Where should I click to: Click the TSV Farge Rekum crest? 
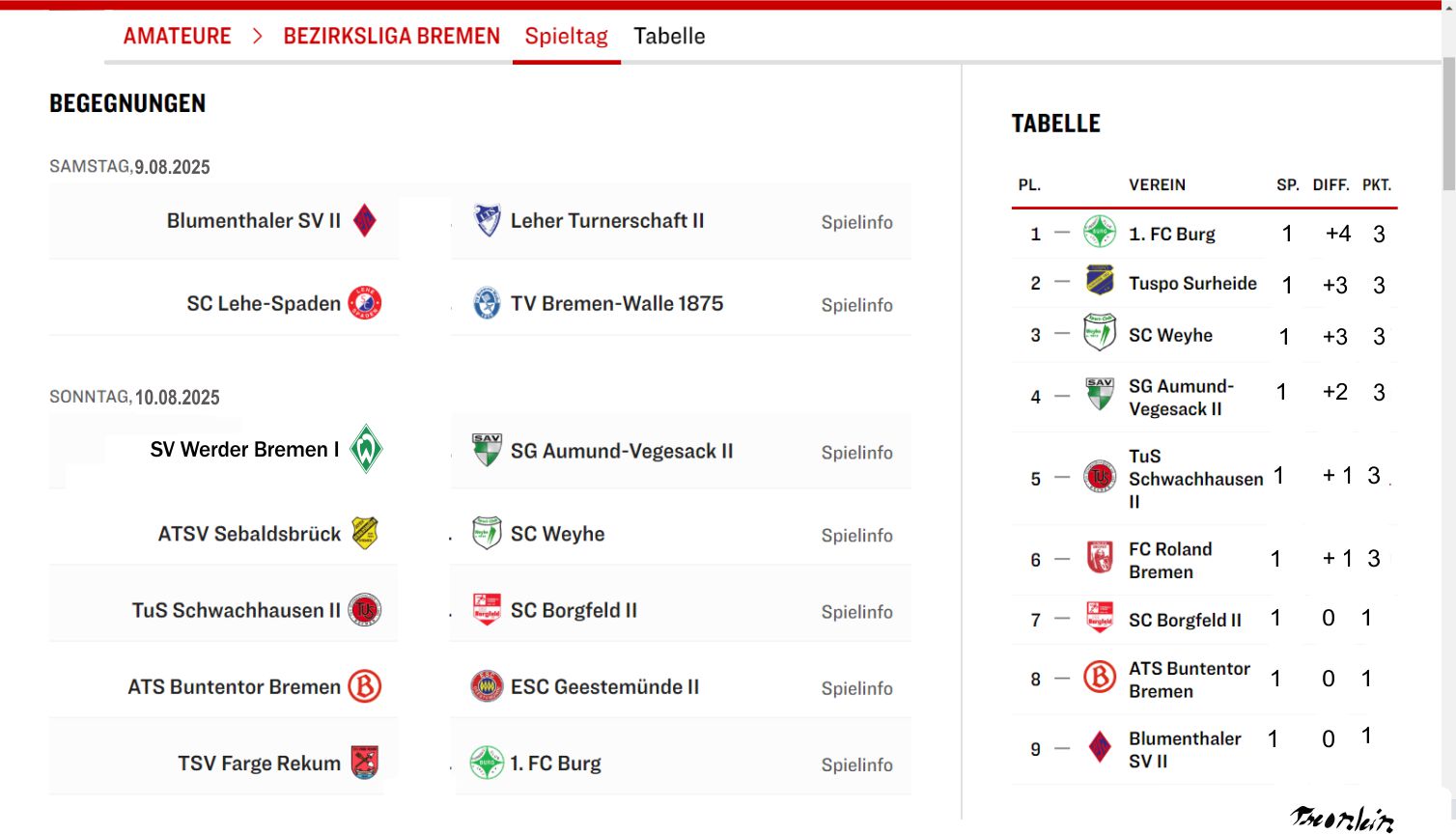click(365, 763)
